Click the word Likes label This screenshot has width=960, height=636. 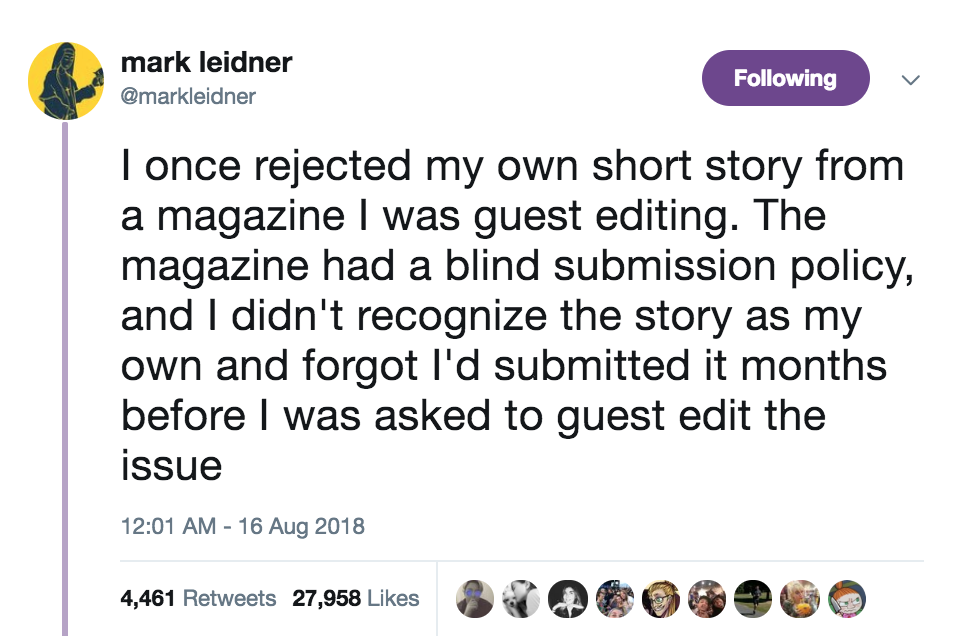[x=393, y=598]
